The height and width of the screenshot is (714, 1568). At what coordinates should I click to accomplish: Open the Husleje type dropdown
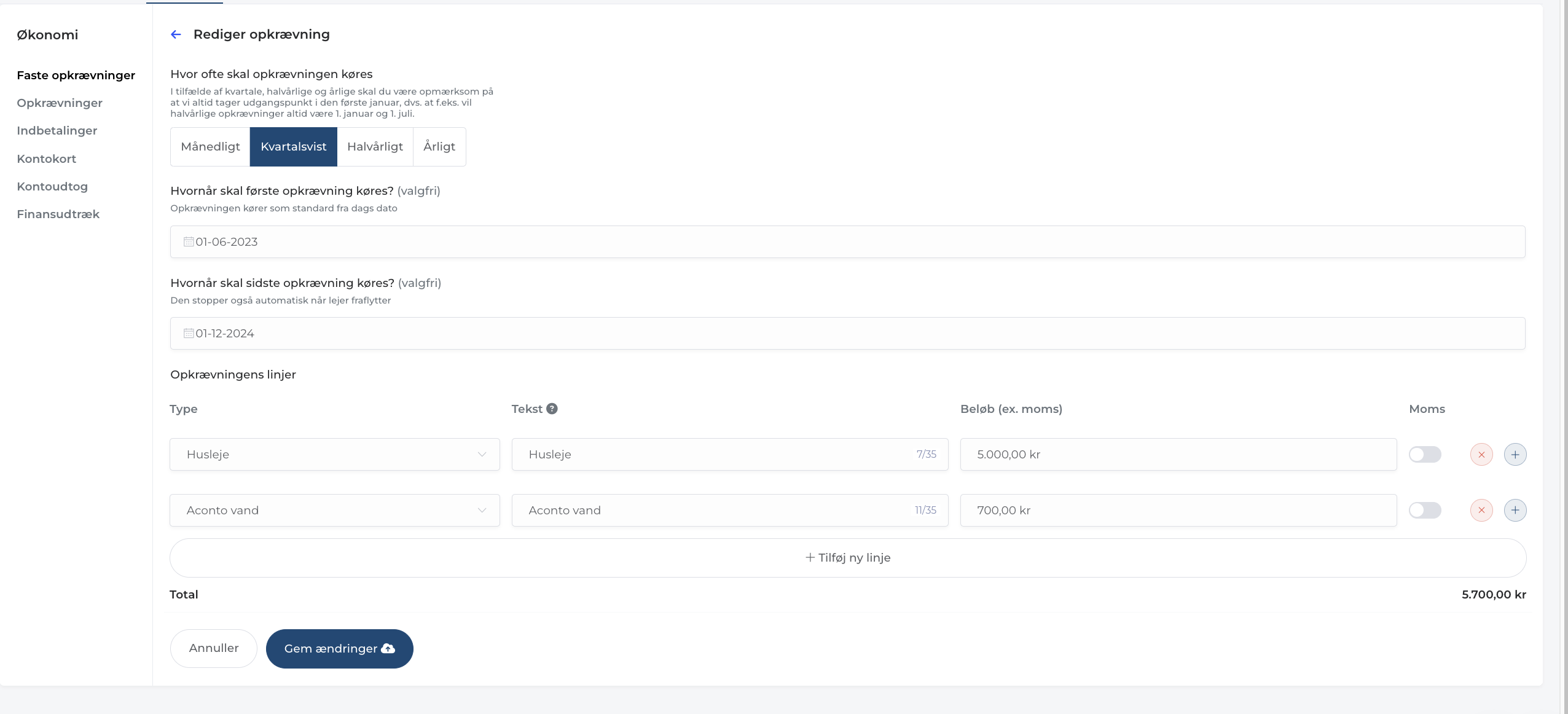click(x=334, y=455)
